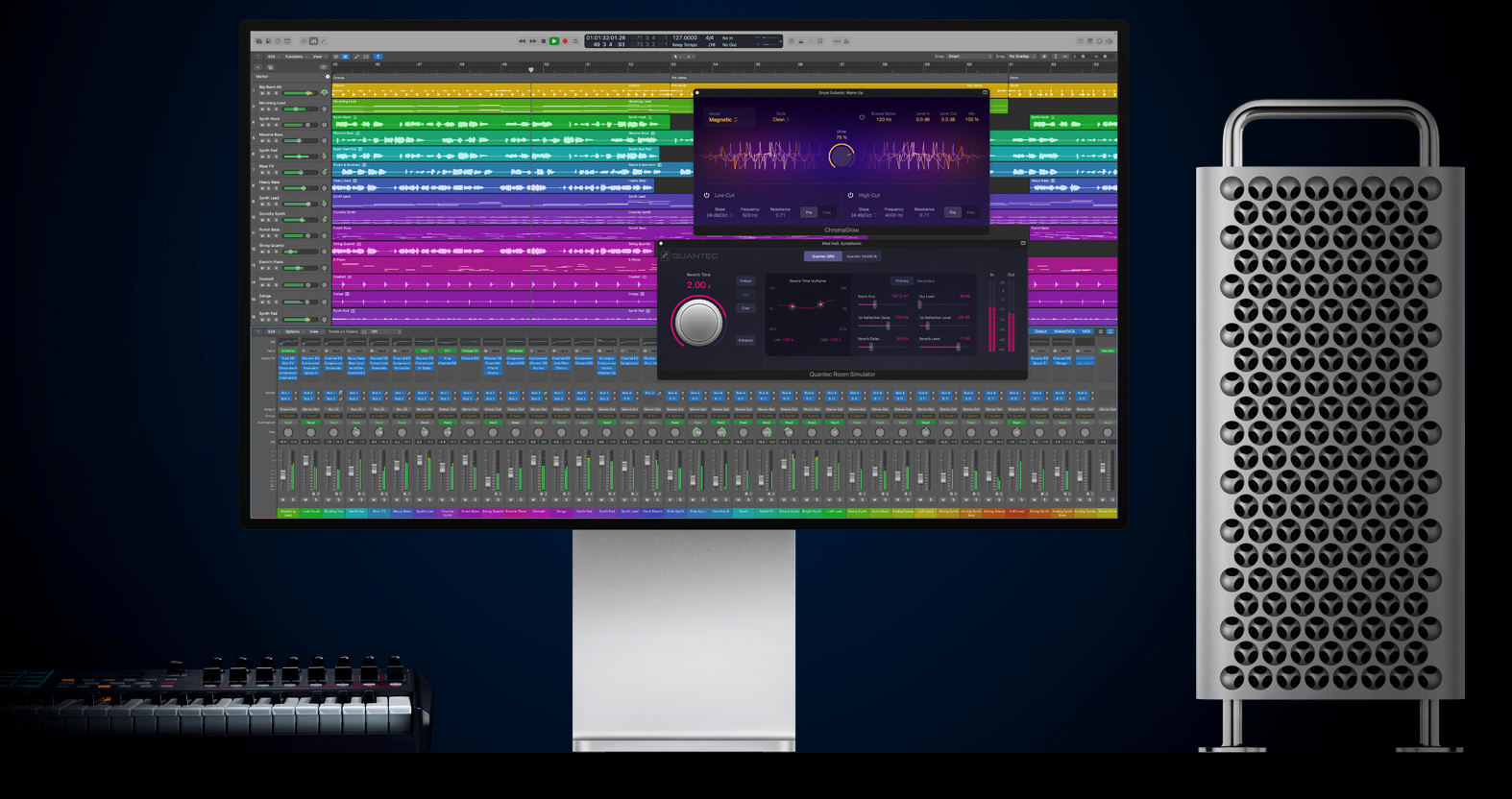Image resolution: width=1512 pixels, height=799 pixels.
Task: Toggle ChromaGlow Bypass Below power button
Action: point(862,117)
